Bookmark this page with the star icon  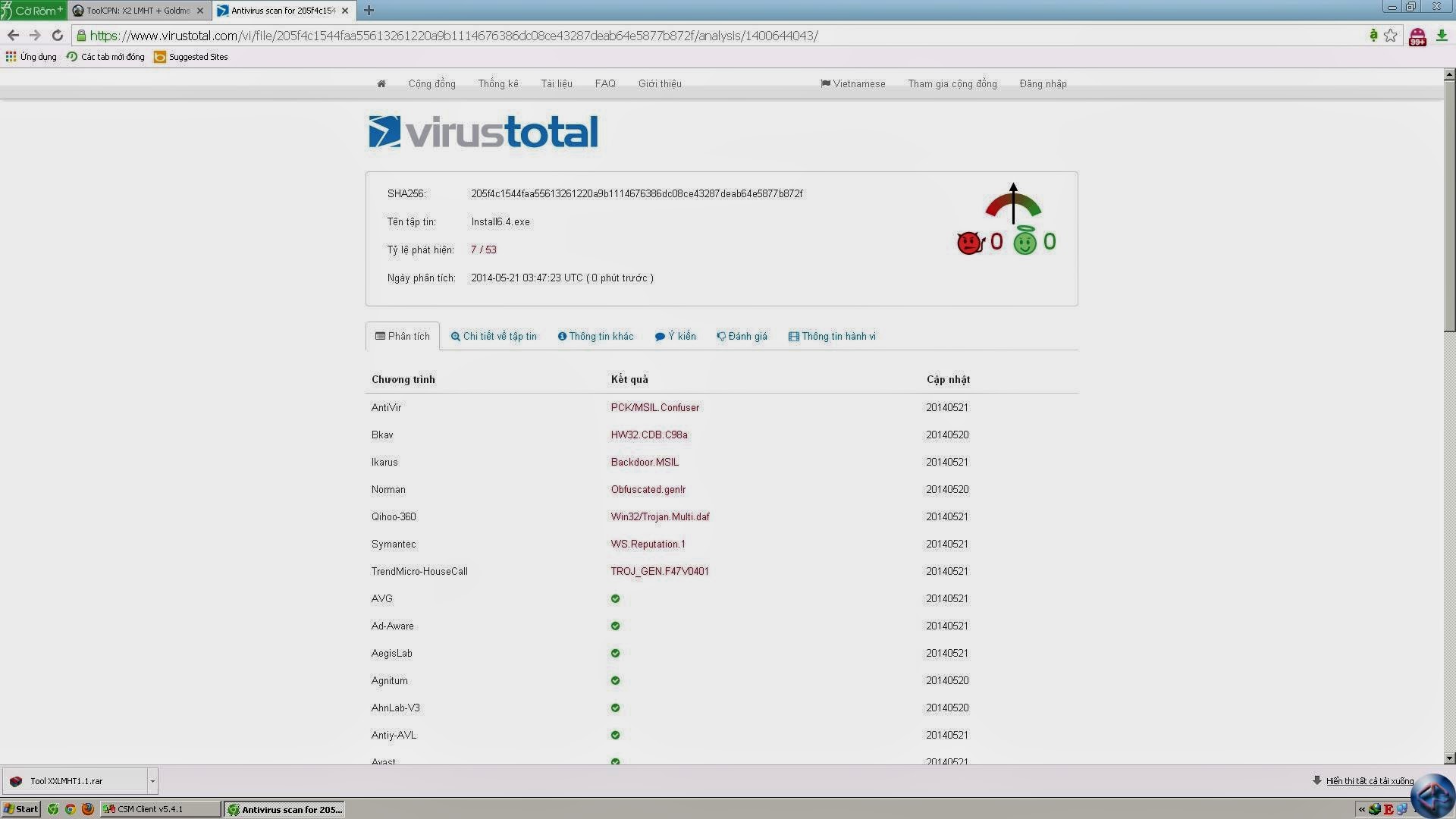tap(1390, 36)
